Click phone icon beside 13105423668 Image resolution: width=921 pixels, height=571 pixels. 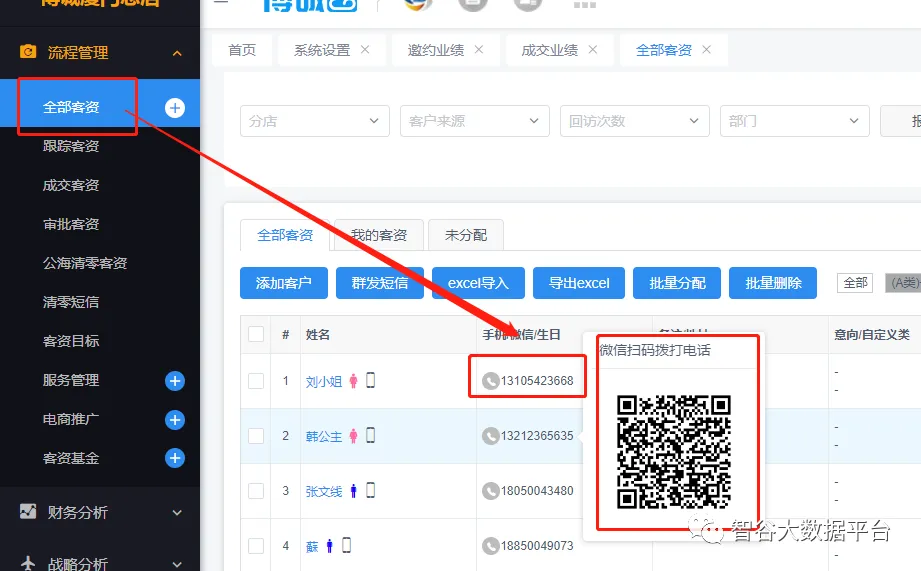click(x=490, y=381)
